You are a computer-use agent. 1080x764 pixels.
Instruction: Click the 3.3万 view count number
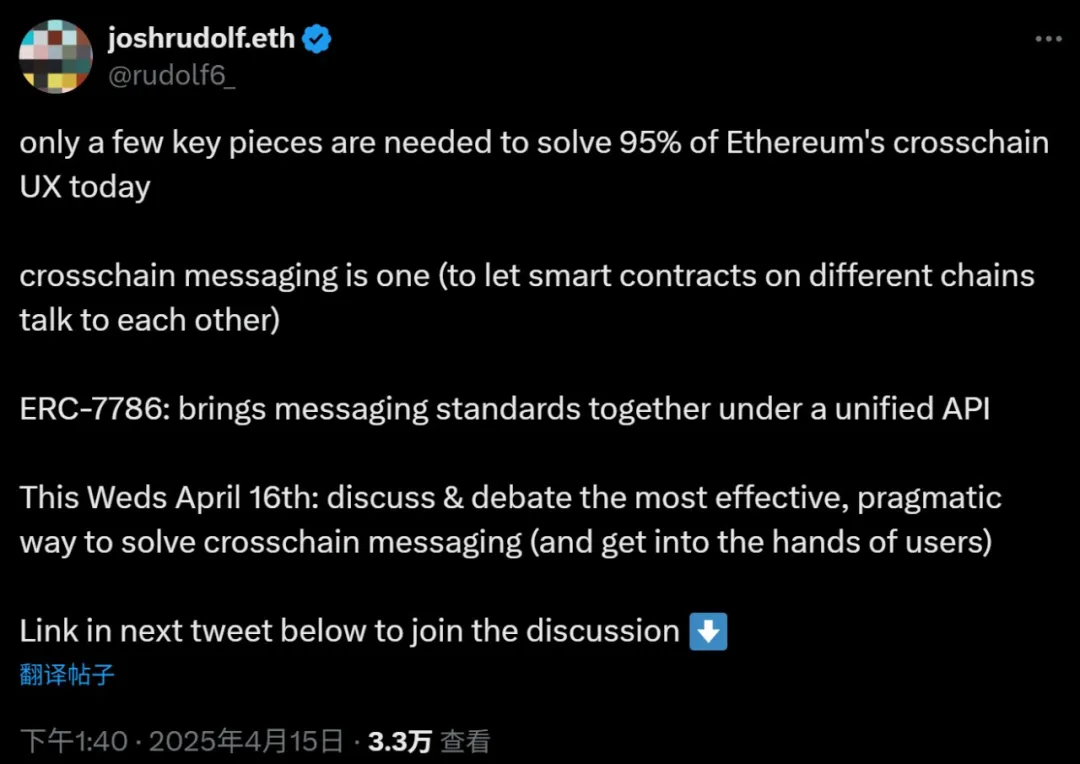[x=400, y=741]
